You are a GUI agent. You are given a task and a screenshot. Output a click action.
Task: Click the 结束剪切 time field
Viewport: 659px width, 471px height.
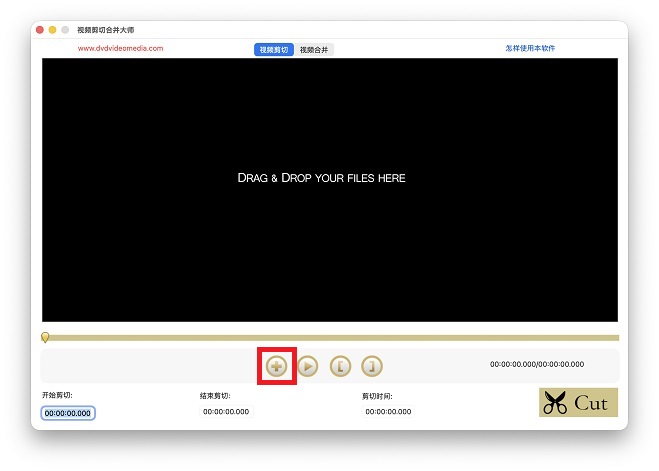point(226,412)
